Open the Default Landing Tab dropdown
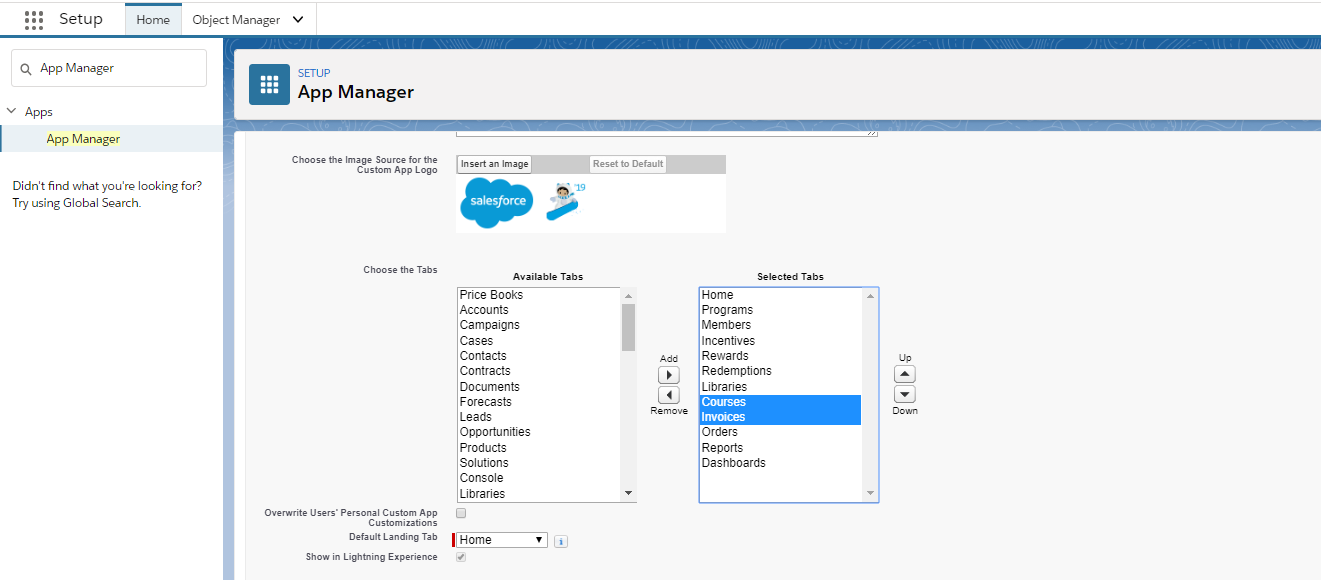The image size is (1321, 580). point(502,540)
